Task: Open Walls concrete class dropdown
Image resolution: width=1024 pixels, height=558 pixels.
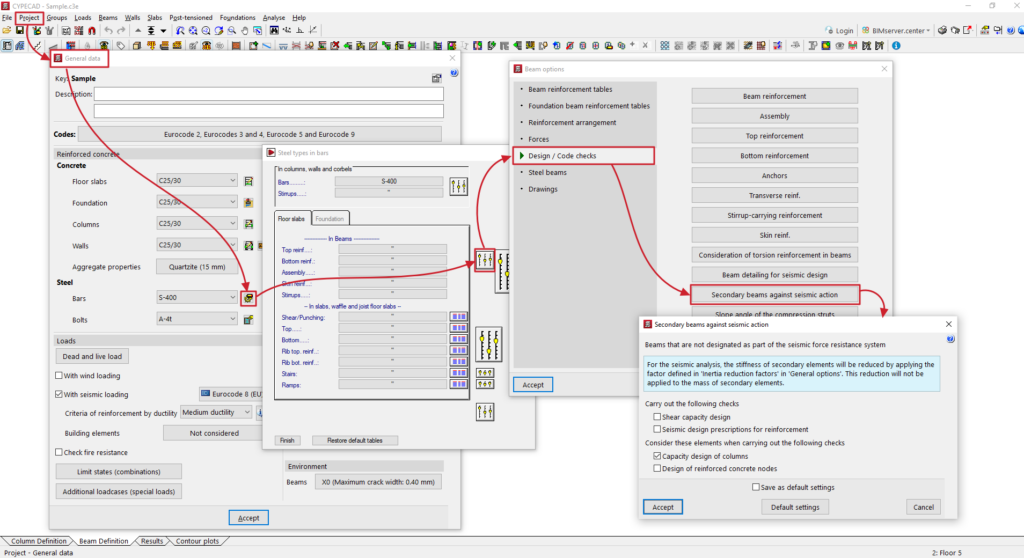Action: tap(197, 245)
